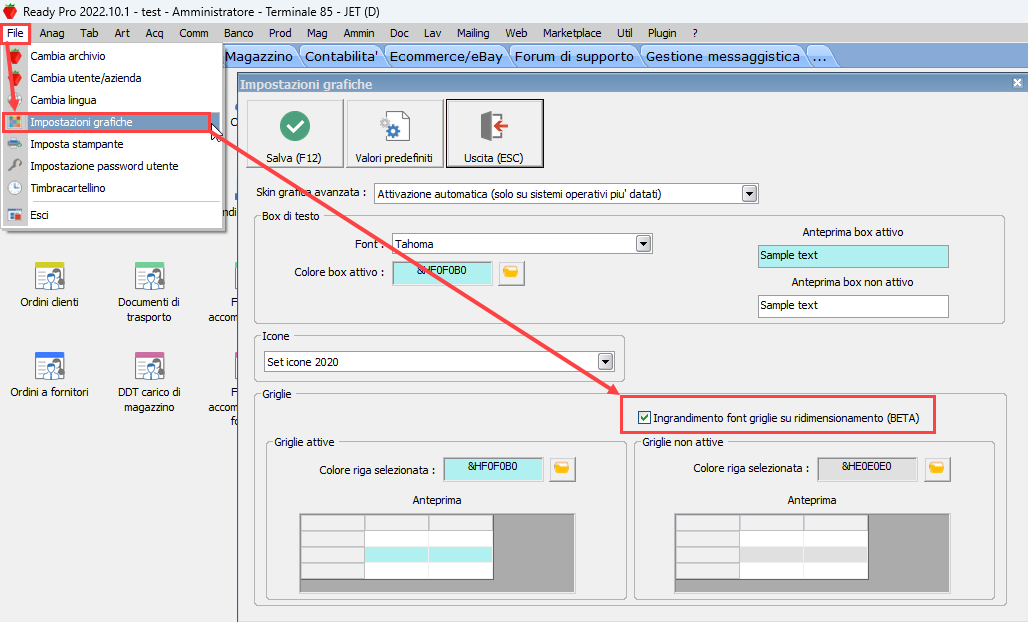The height and width of the screenshot is (622, 1028).
Task: Switch to the Forum di supporto tab
Action: tap(574, 56)
